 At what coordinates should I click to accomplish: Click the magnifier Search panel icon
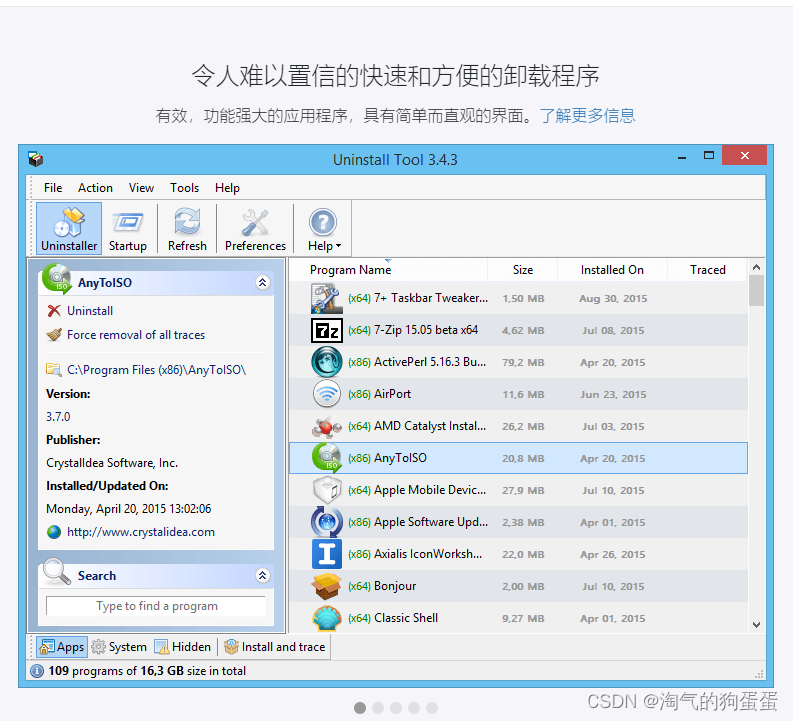pos(57,572)
